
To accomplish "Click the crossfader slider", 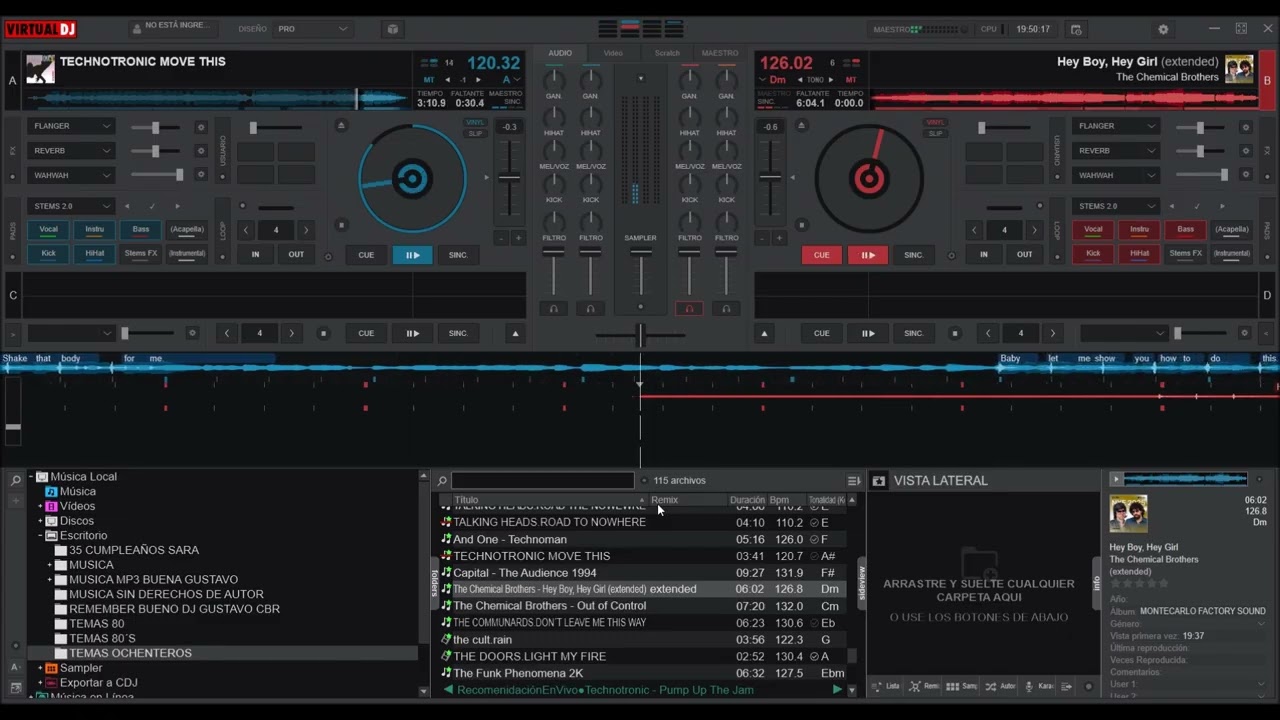I will point(641,335).
